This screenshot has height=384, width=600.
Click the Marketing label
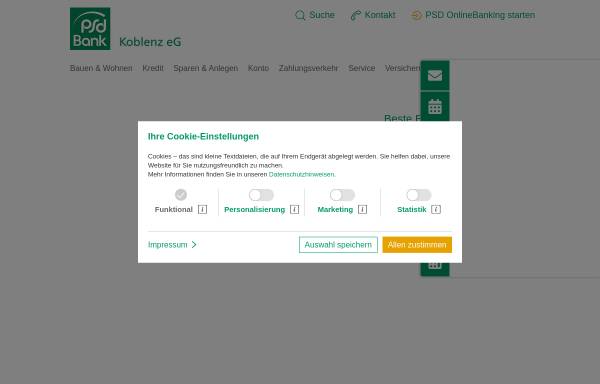coord(335,210)
